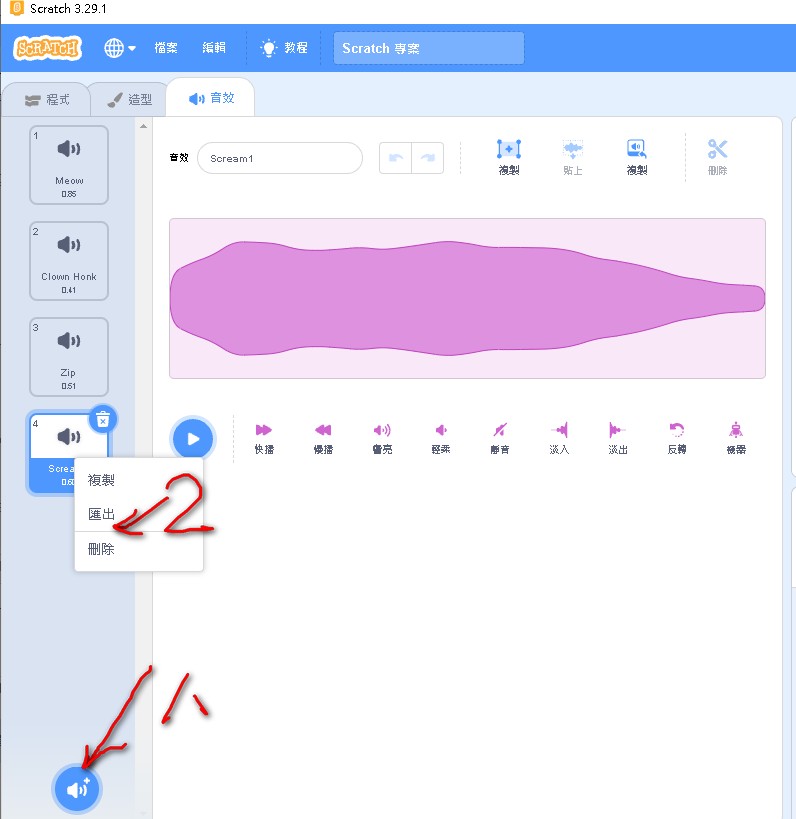Screen dimensions: 796x819
Task: Click the choose-a-sound button at bottom left
Action: point(77,789)
